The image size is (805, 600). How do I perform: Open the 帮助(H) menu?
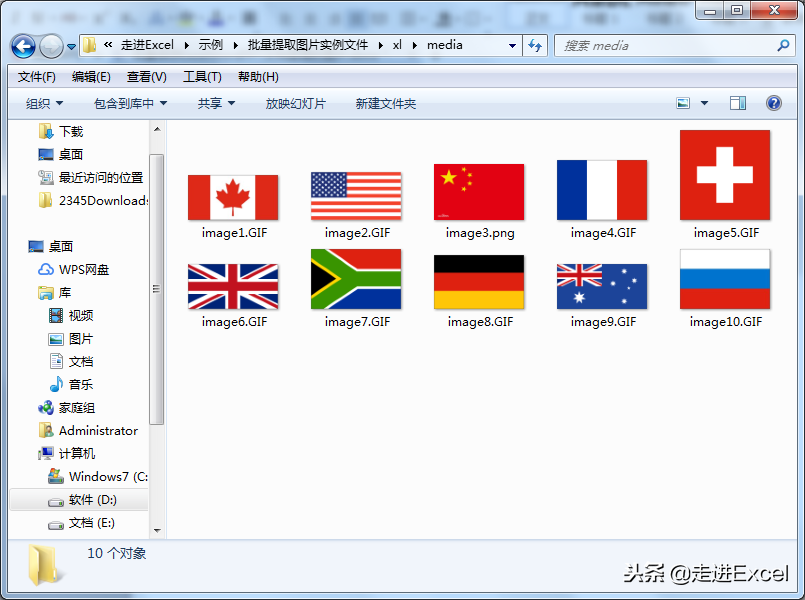point(258,77)
